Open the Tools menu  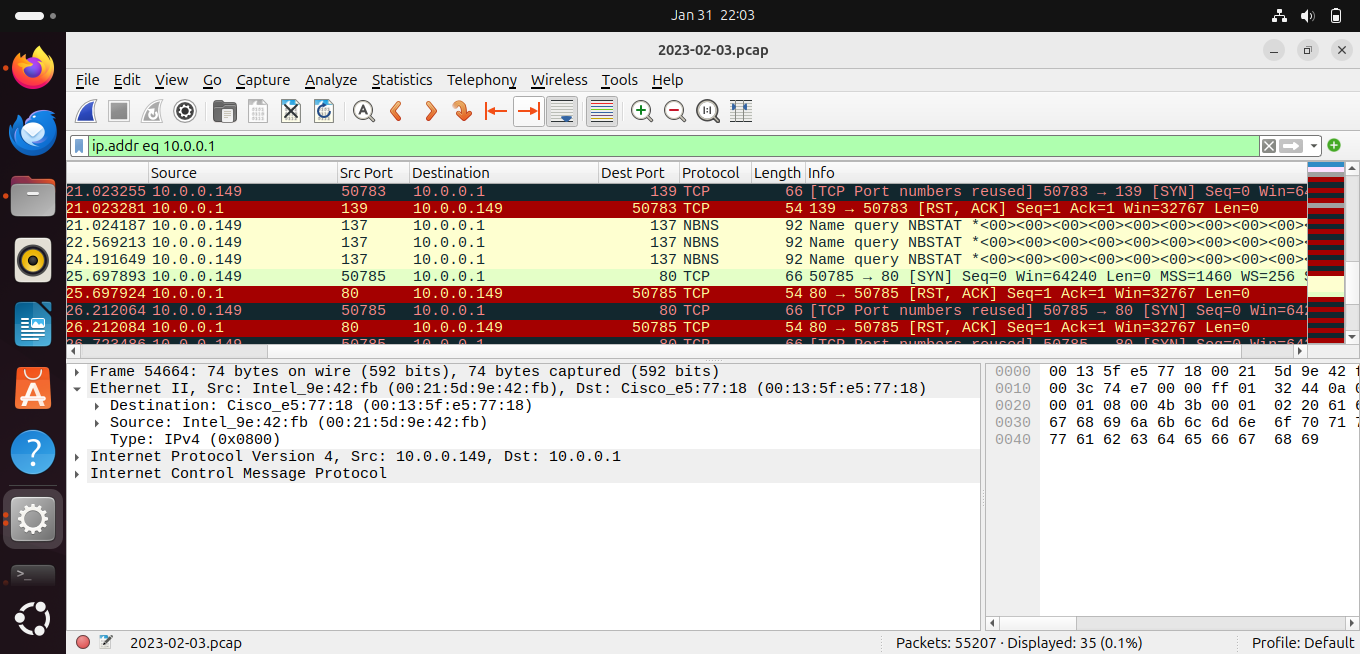click(x=619, y=80)
